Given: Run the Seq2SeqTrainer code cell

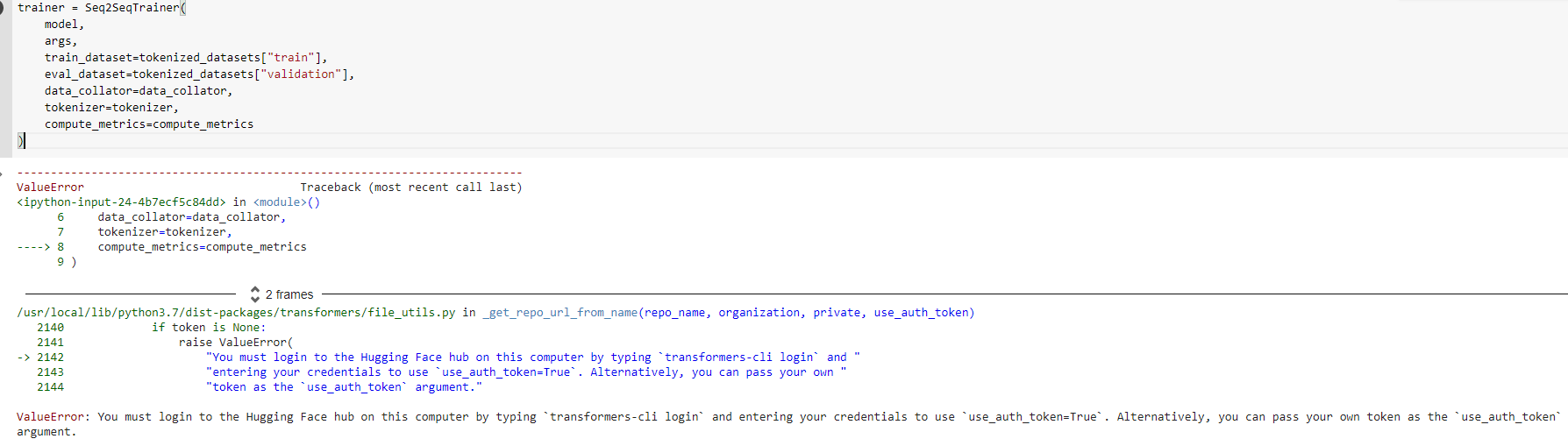Looking at the screenshot, I should coord(2,8).
